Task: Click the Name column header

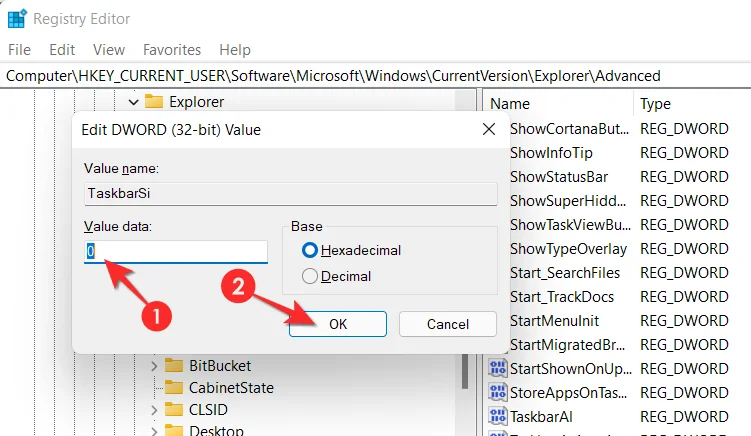Action: click(511, 104)
